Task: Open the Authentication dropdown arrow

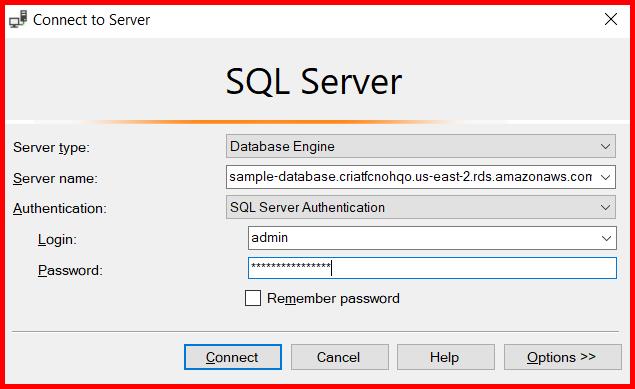Action: click(x=605, y=208)
